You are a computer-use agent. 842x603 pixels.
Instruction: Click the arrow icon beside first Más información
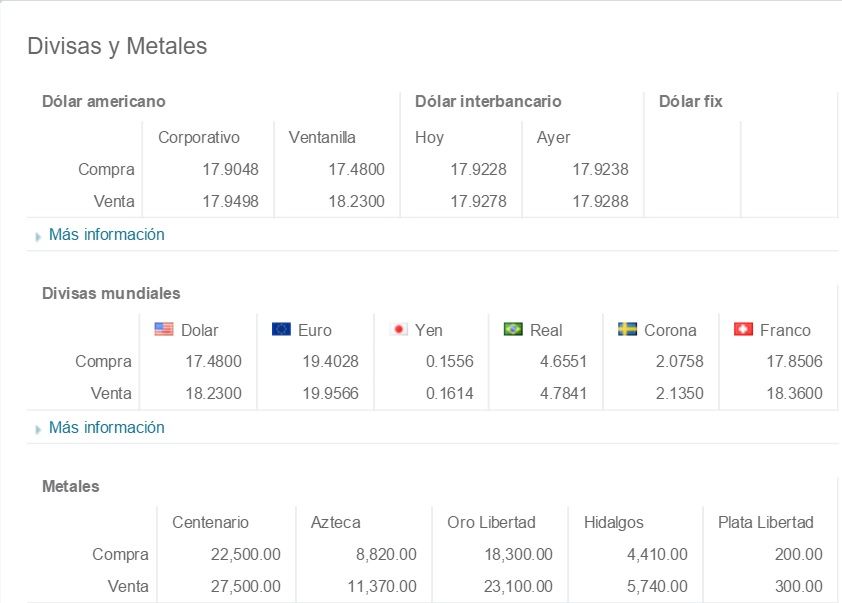pyautogui.click(x=37, y=235)
